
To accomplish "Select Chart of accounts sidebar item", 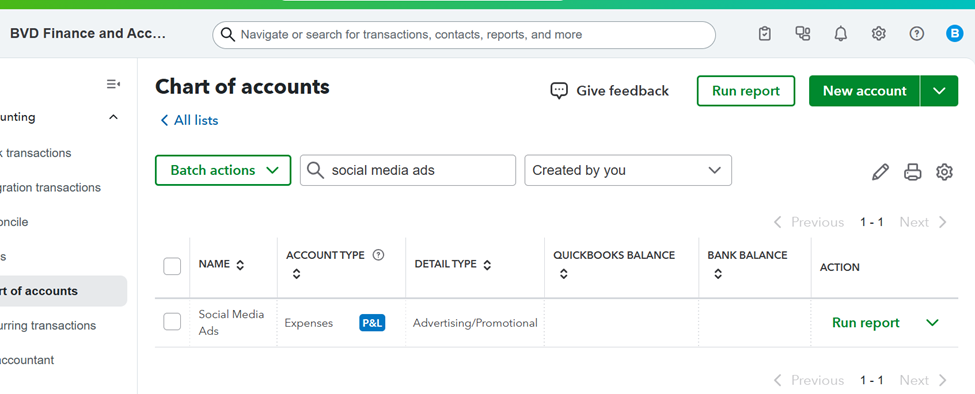I will [63, 291].
